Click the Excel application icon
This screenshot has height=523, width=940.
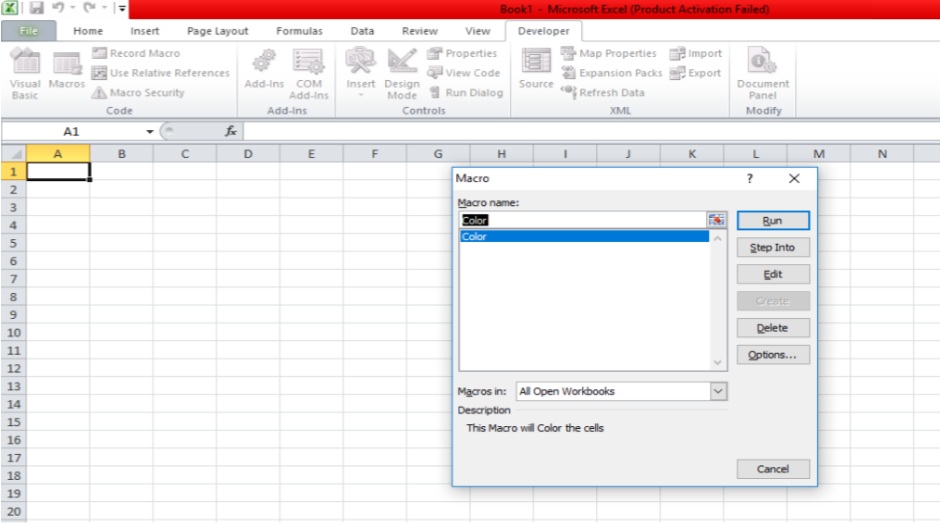click(10, 8)
